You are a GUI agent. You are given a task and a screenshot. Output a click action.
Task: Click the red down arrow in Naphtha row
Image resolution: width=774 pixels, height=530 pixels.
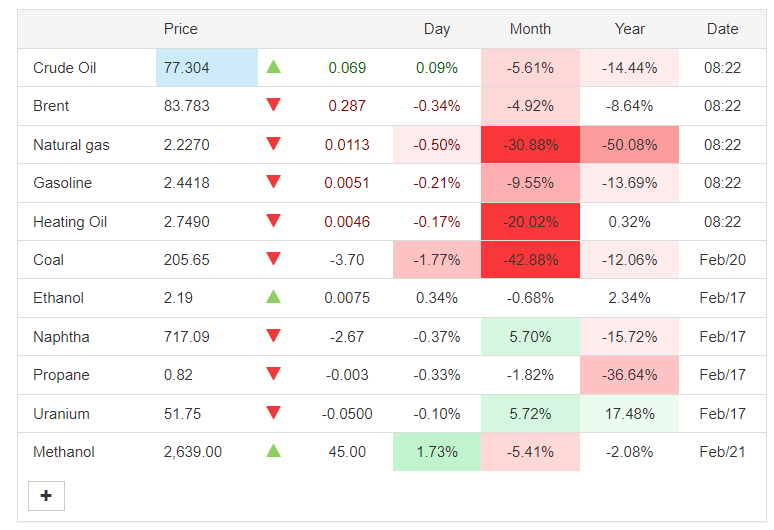point(273,336)
